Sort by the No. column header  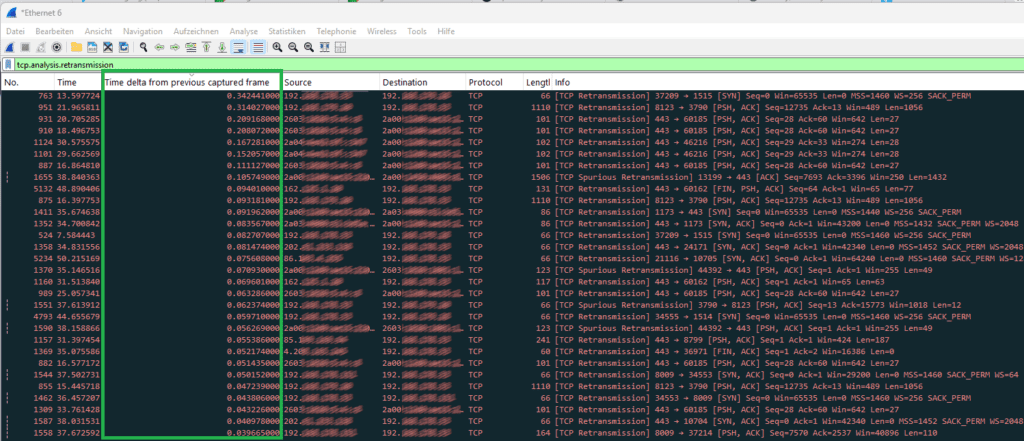(x=27, y=82)
